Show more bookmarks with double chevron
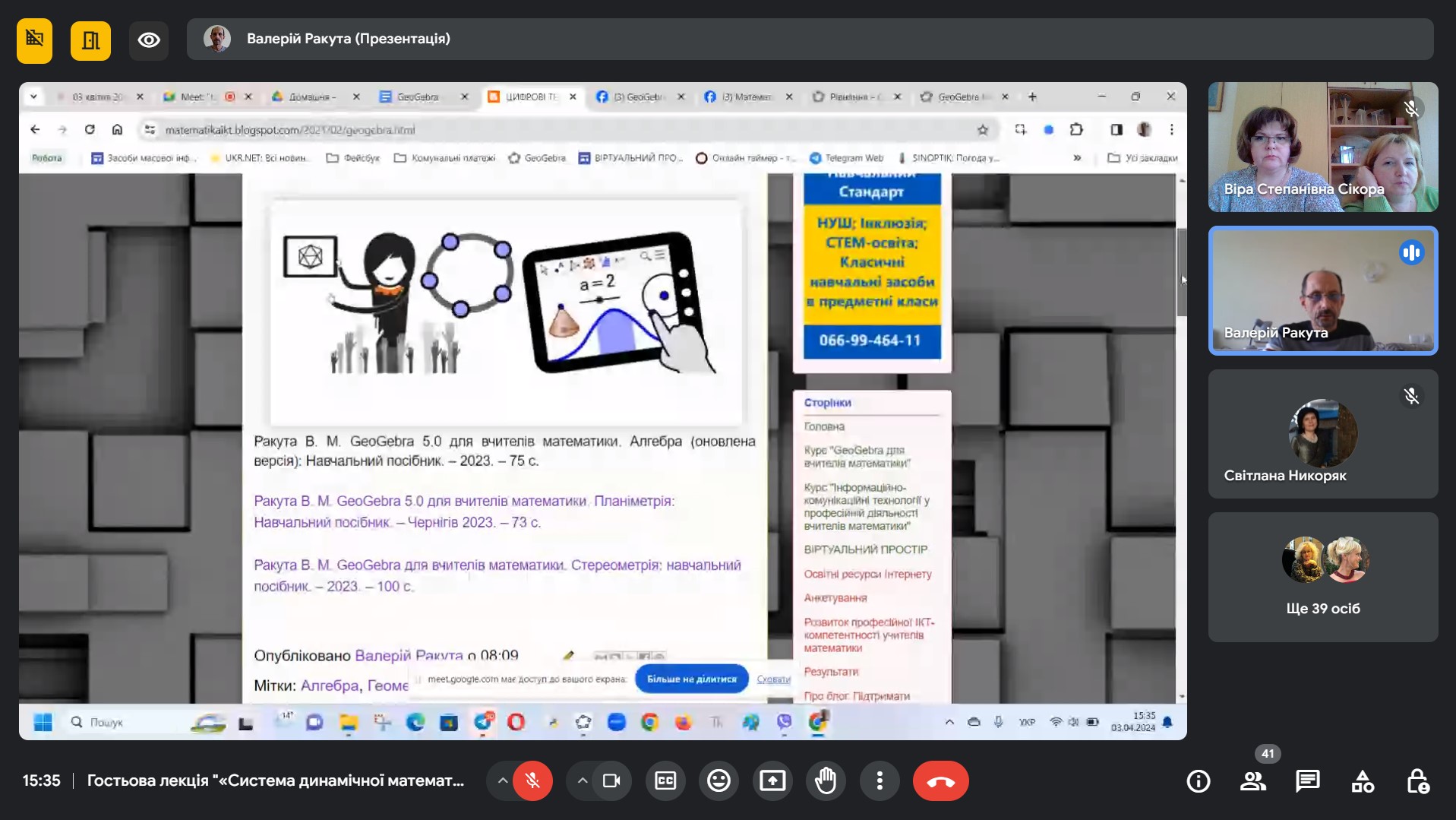The height and width of the screenshot is (820, 1456). [1077, 158]
